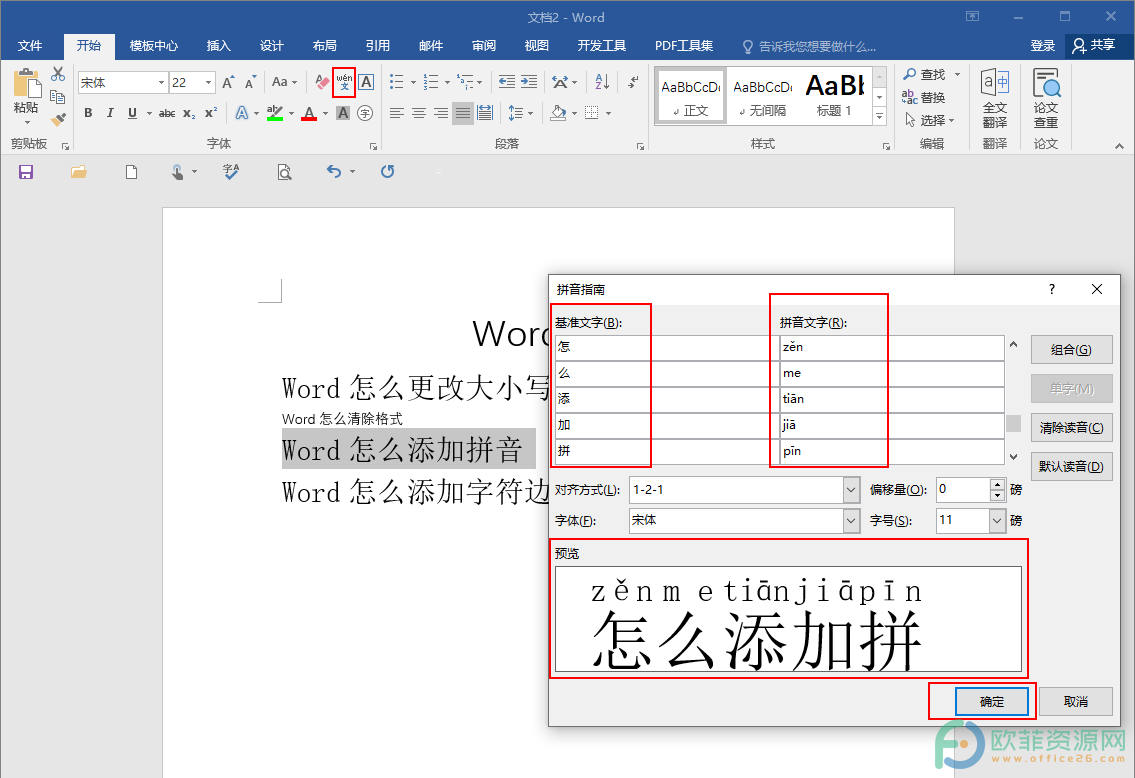Viewport: 1135px width, 778px height.
Task: Open the ribbon font size dropdown showing 22
Action: [x=208, y=83]
